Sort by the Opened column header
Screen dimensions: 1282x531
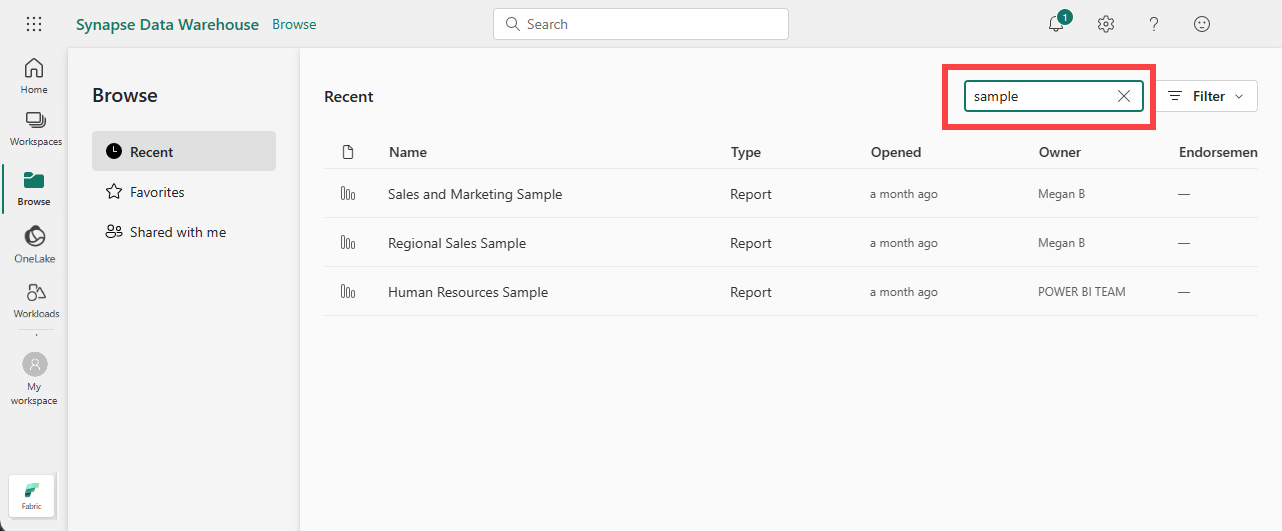[x=896, y=152]
